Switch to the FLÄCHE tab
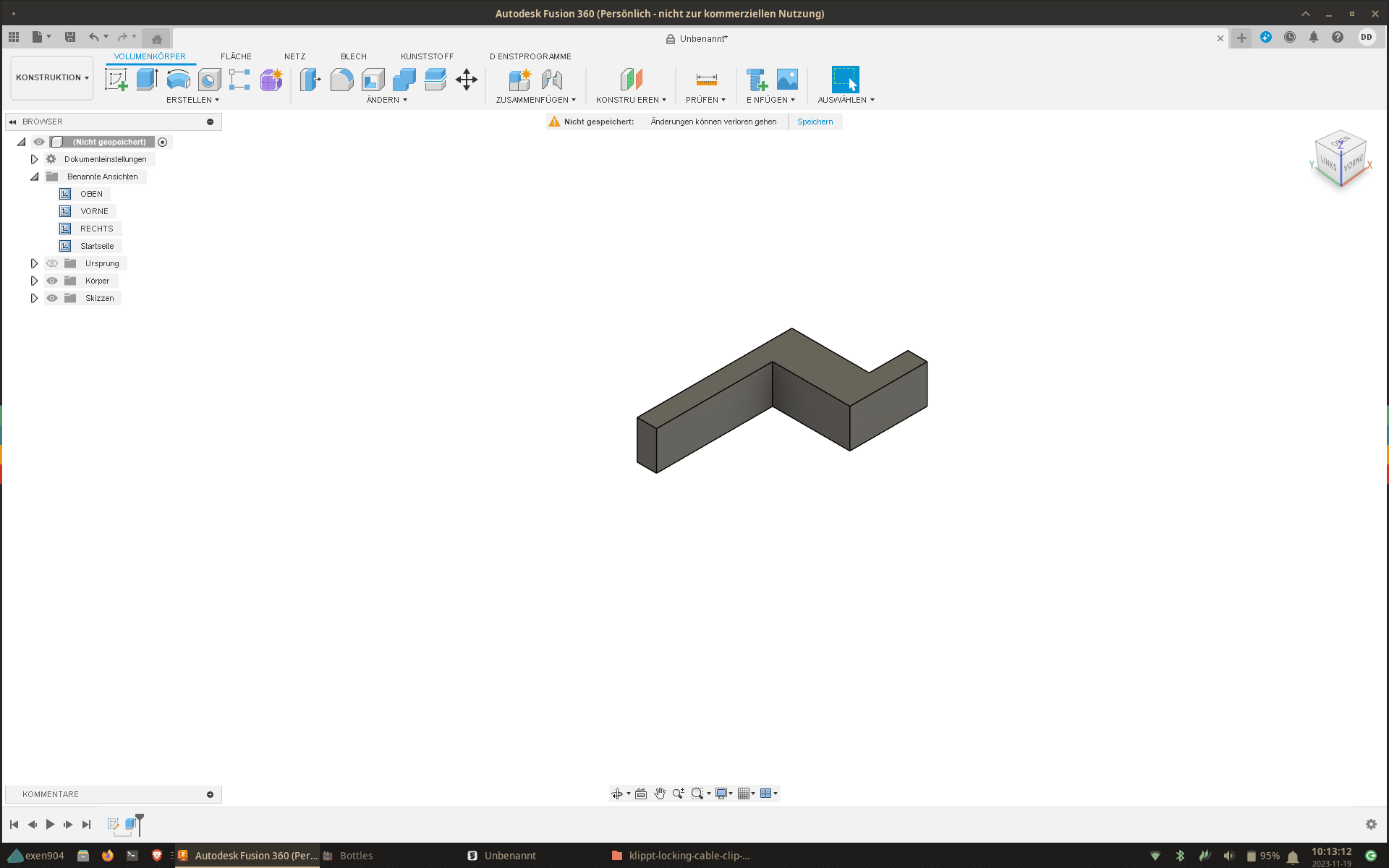This screenshot has width=1389, height=868. coord(236,56)
